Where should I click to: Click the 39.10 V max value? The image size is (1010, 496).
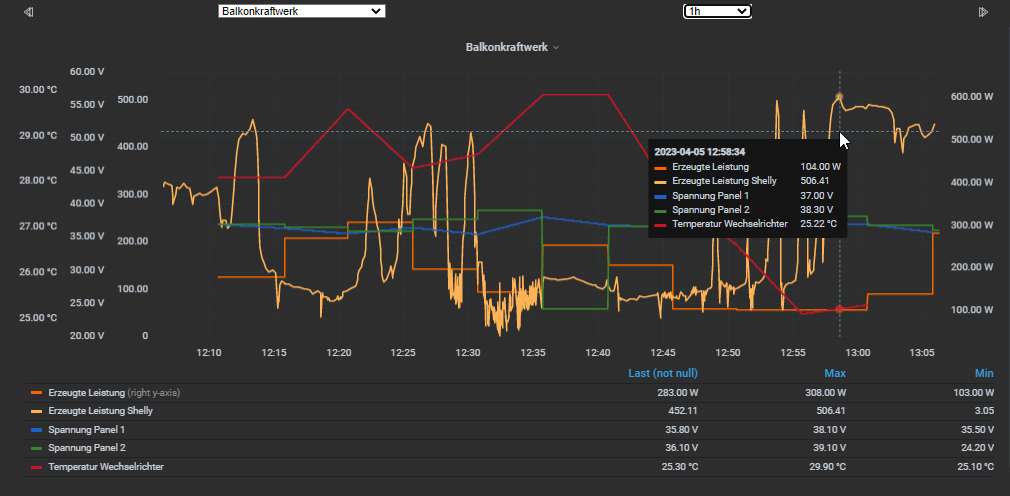[x=828, y=447]
